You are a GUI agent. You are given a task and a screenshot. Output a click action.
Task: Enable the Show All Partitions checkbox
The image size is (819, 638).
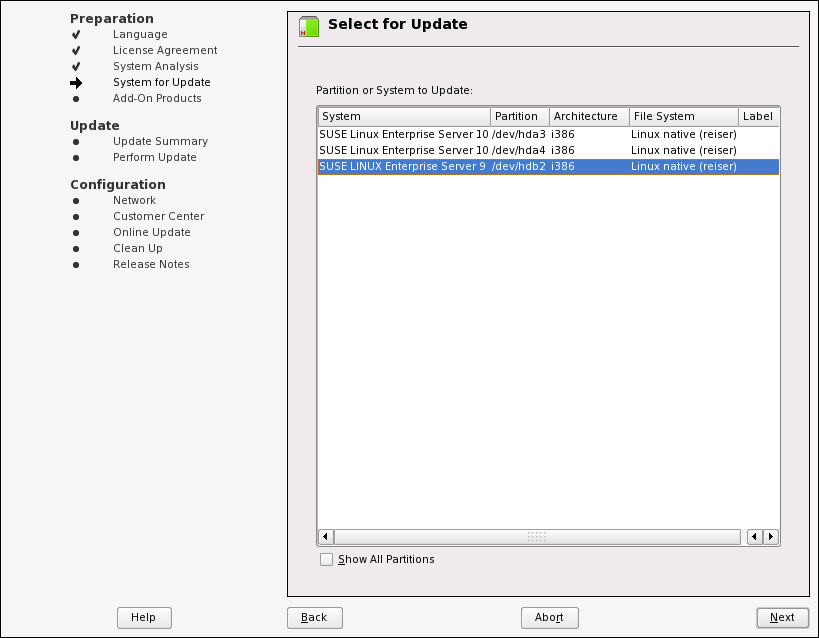point(326,560)
